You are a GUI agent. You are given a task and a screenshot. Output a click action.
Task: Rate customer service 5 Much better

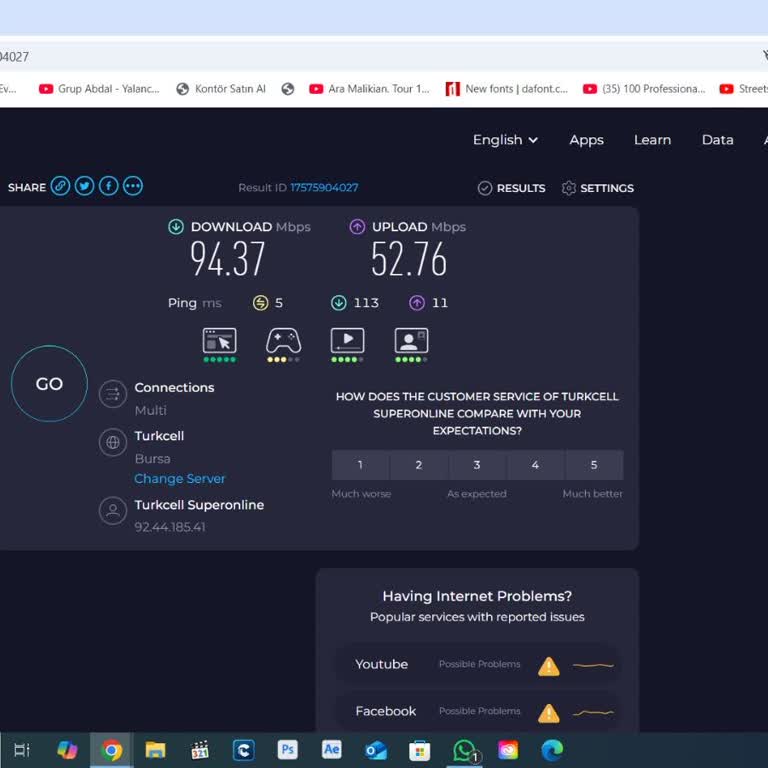pos(594,465)
